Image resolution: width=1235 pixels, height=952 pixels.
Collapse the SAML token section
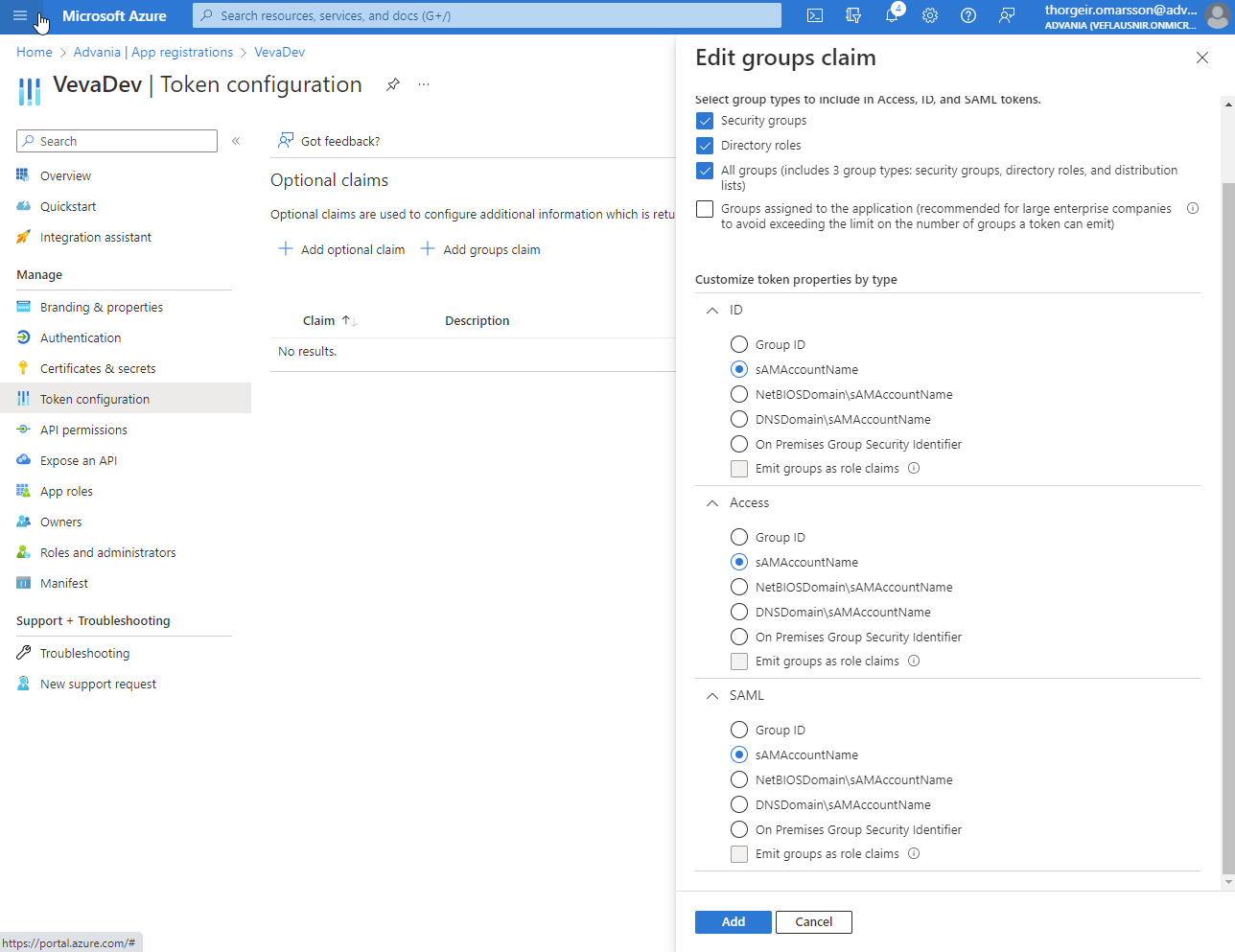[x=712, y=695]
